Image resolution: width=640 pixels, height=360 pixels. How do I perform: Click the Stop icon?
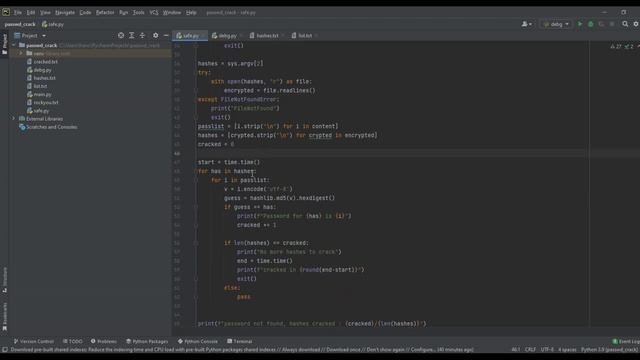coord(612,24)
